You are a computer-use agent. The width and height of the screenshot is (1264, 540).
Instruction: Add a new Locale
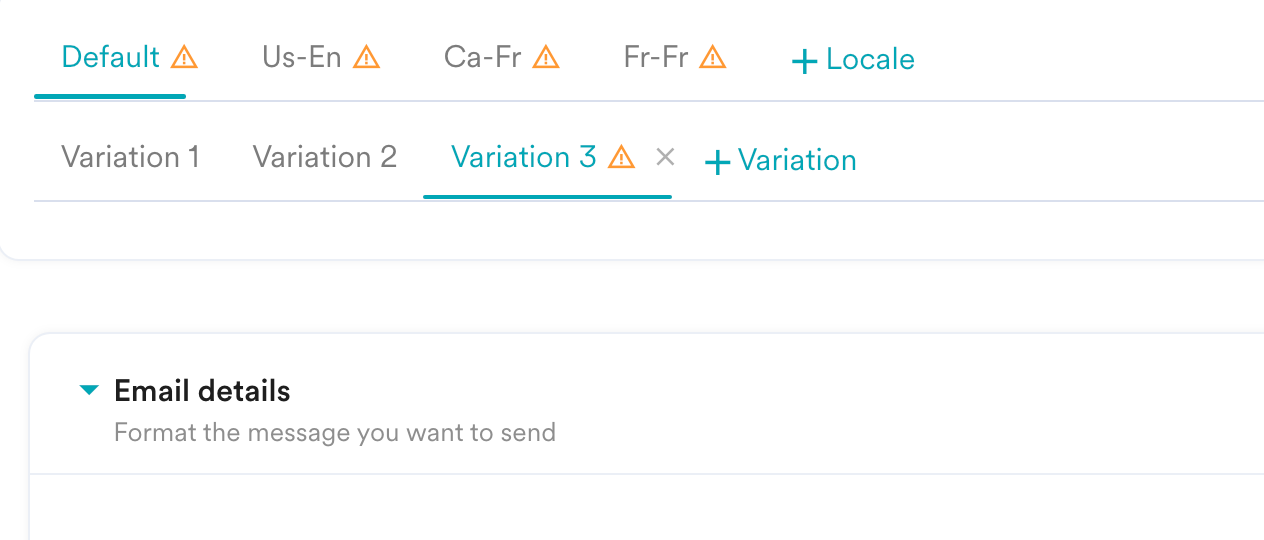click(853, 60)
